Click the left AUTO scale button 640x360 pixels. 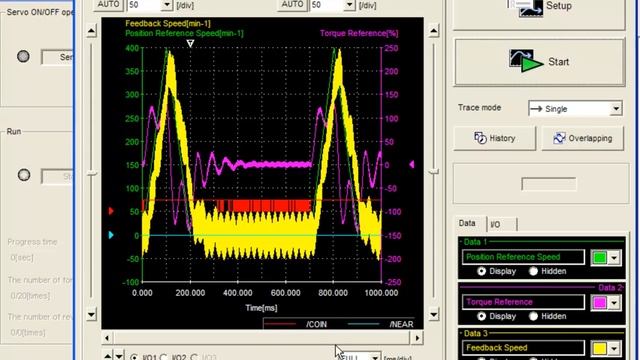click(108, 5)
